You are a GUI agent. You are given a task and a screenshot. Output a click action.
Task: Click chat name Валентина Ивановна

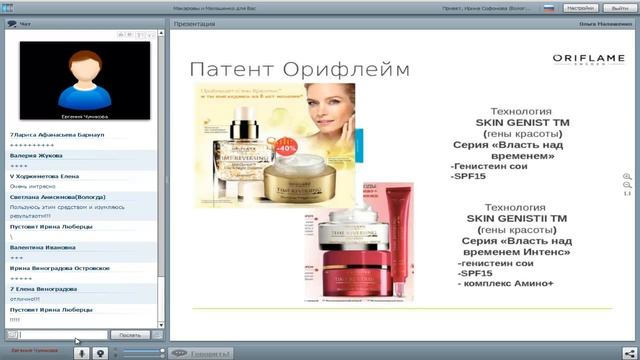point(42,247)
